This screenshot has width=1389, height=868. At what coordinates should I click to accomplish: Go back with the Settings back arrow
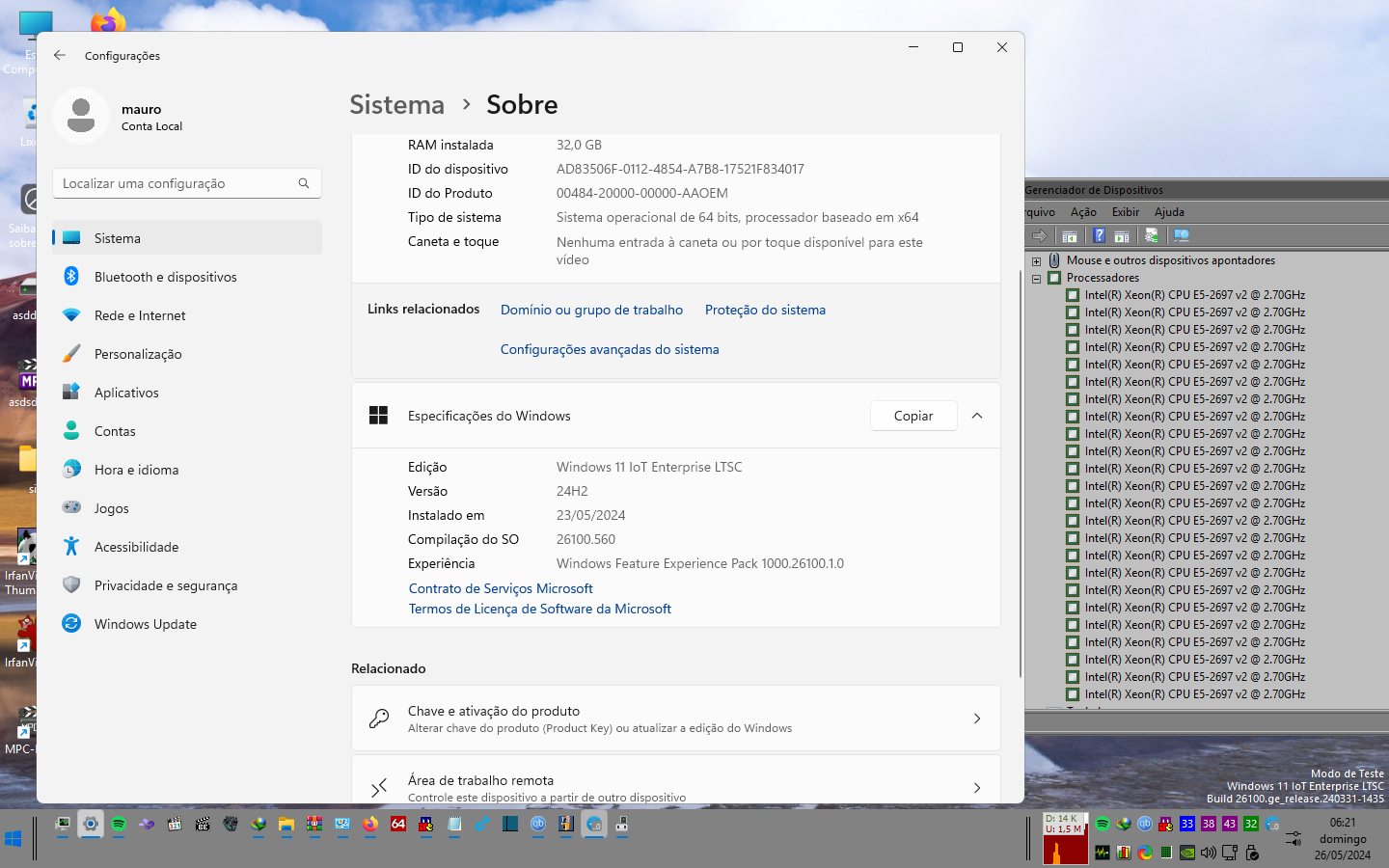click(x=60, y=55)
